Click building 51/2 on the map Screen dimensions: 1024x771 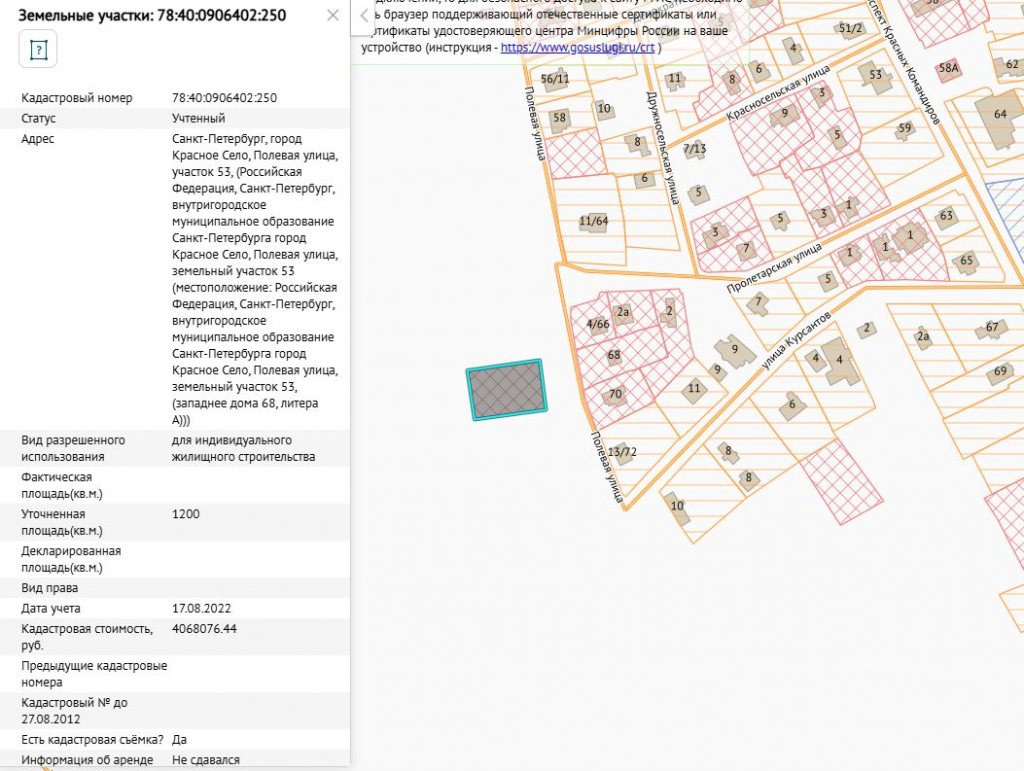click(850, 29)
